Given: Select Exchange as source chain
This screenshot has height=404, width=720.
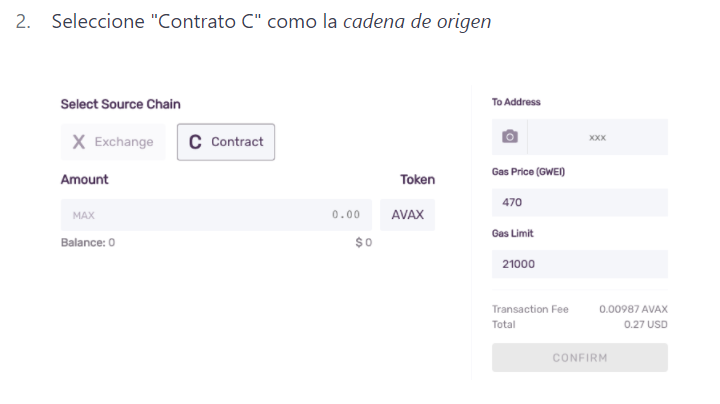Looking at the screenshot, I should tap(113, 142).
